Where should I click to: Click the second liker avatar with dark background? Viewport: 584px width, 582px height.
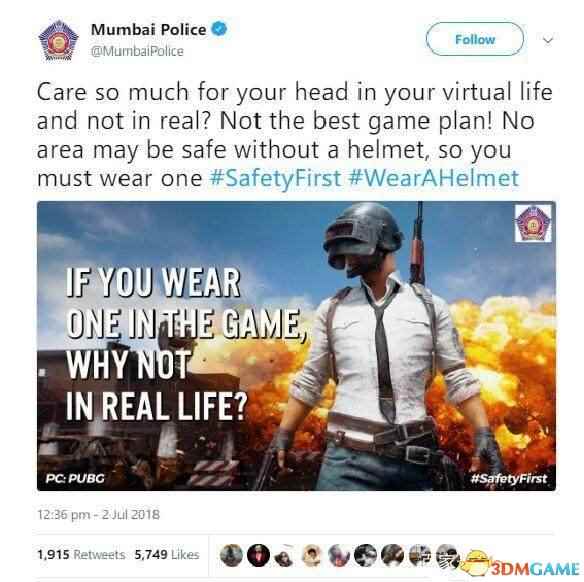pyautogui.click(x=258, y=555)
